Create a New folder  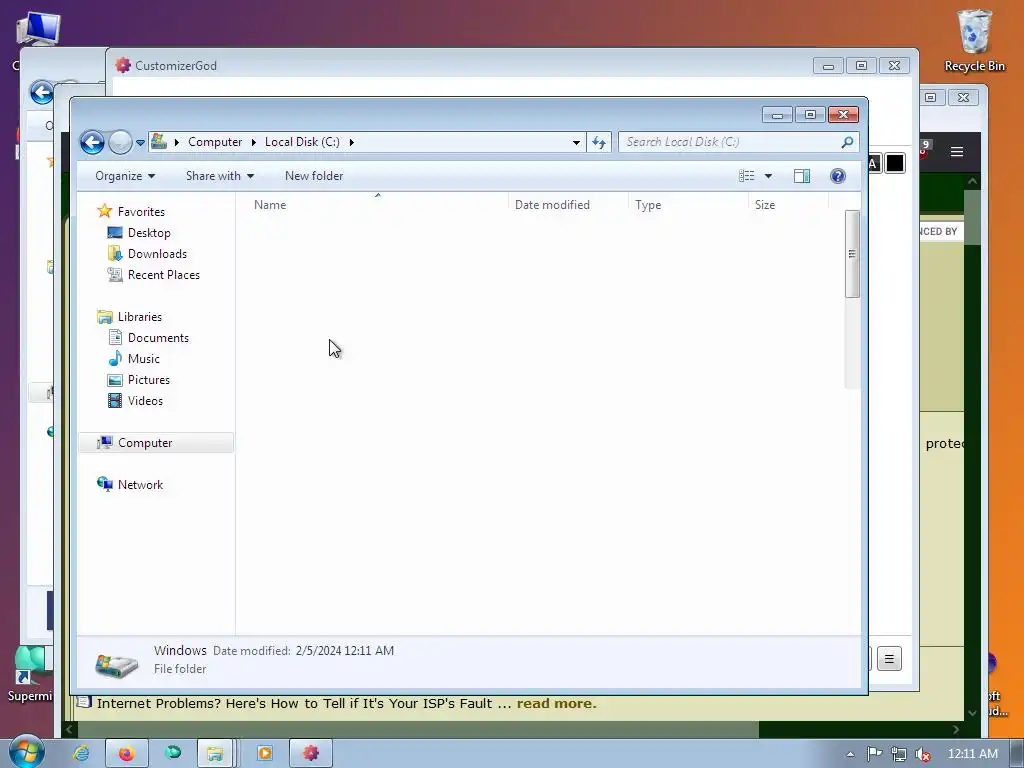(313, 176)
